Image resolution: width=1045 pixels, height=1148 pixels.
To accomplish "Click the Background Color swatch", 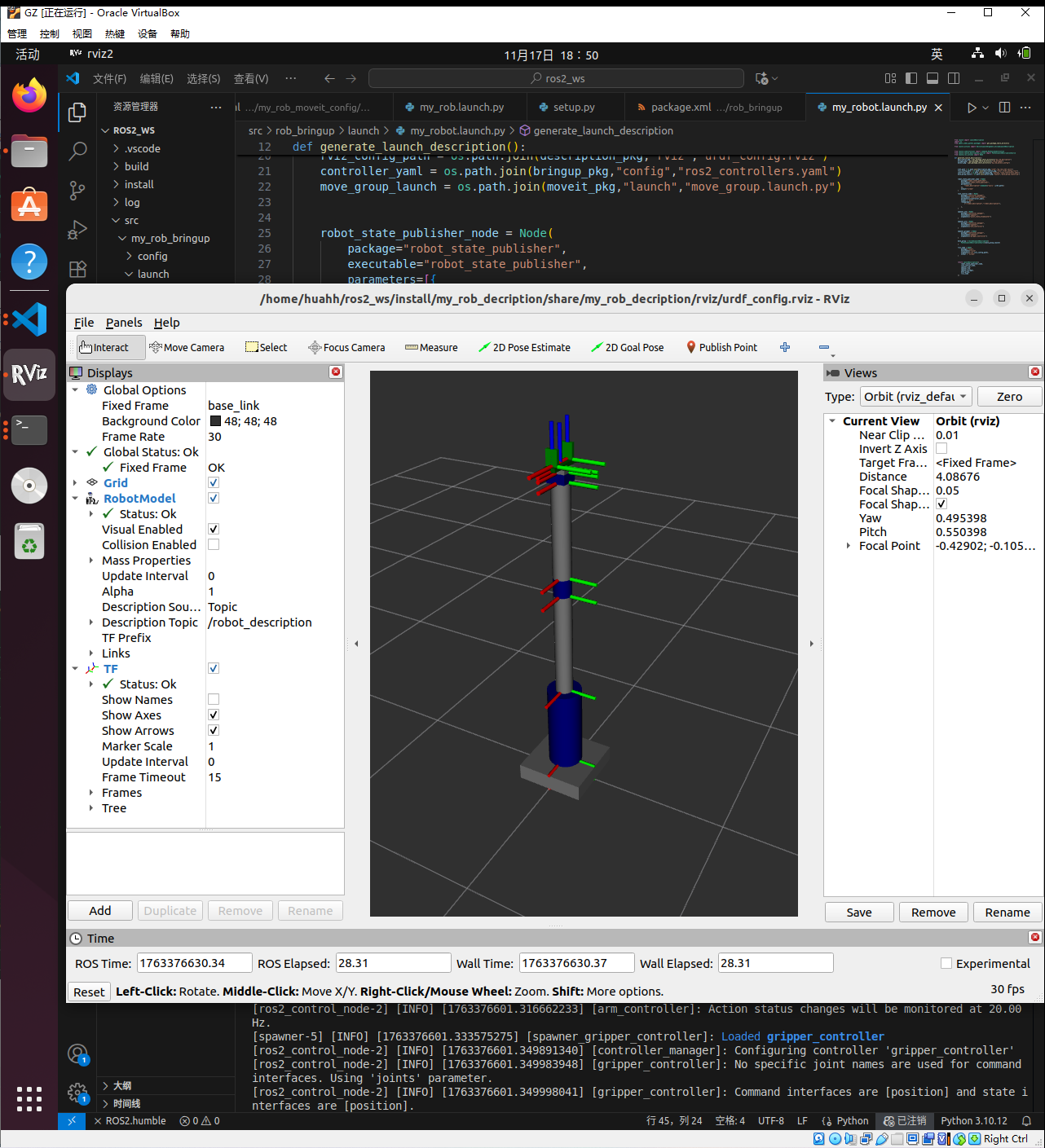I will tap(215, 421).
